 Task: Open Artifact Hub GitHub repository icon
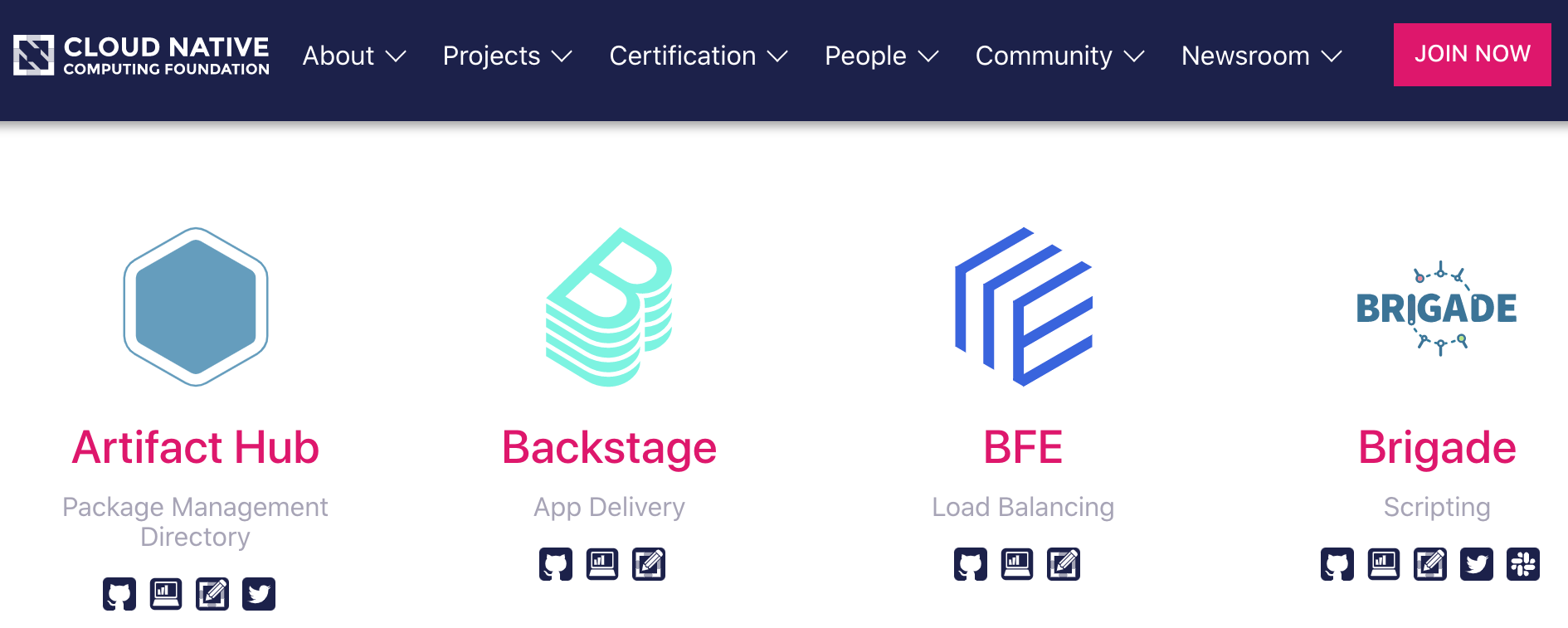119,594
